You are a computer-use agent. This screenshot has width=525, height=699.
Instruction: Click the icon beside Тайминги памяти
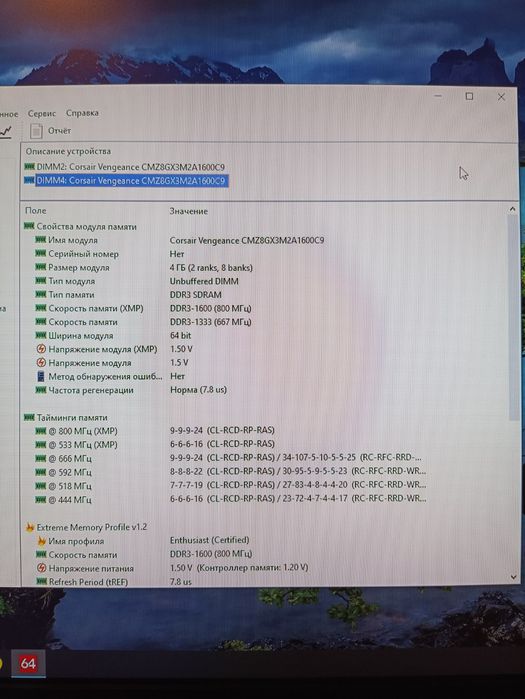[29, 417]
